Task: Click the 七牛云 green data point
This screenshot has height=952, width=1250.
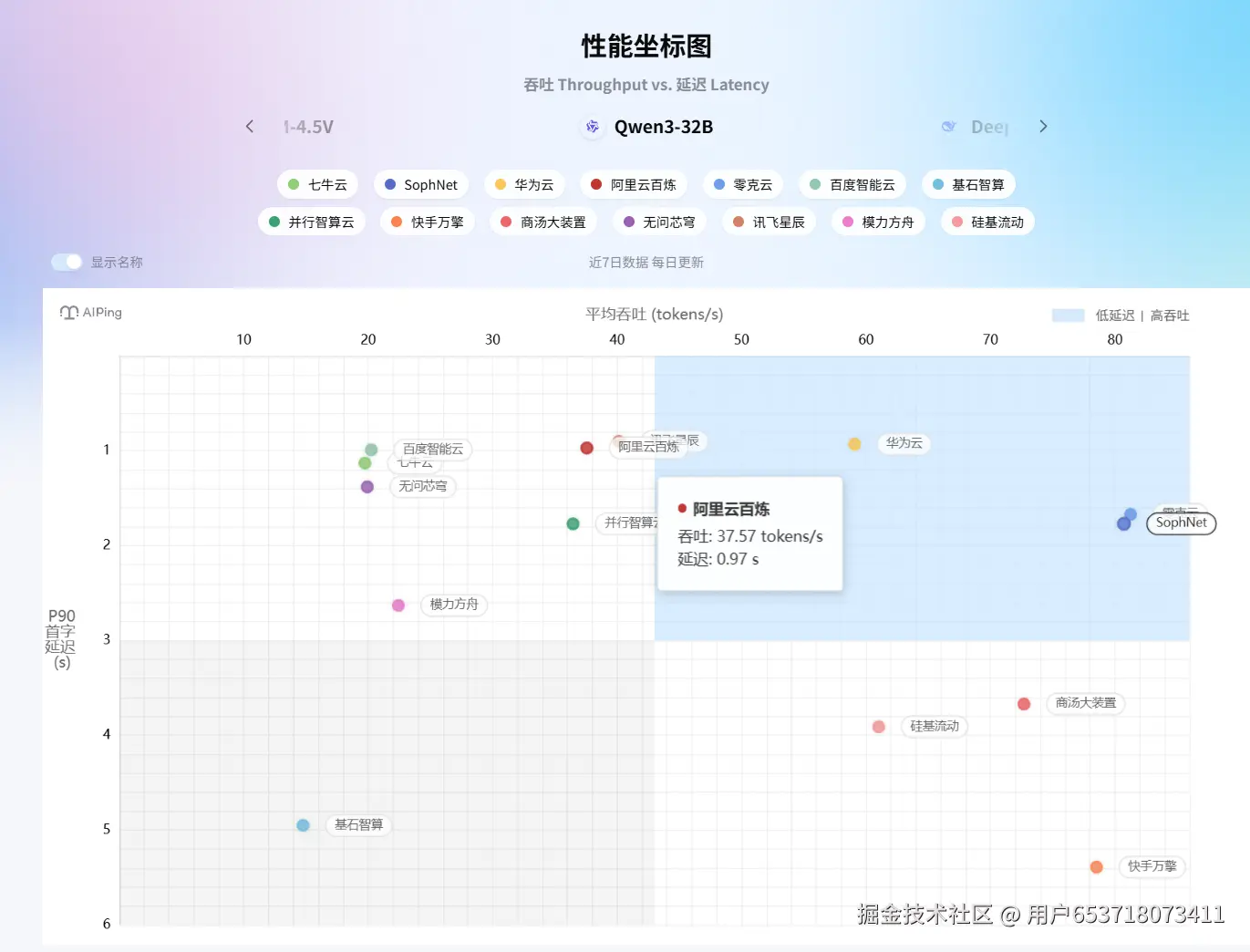Action: [365, 463]
